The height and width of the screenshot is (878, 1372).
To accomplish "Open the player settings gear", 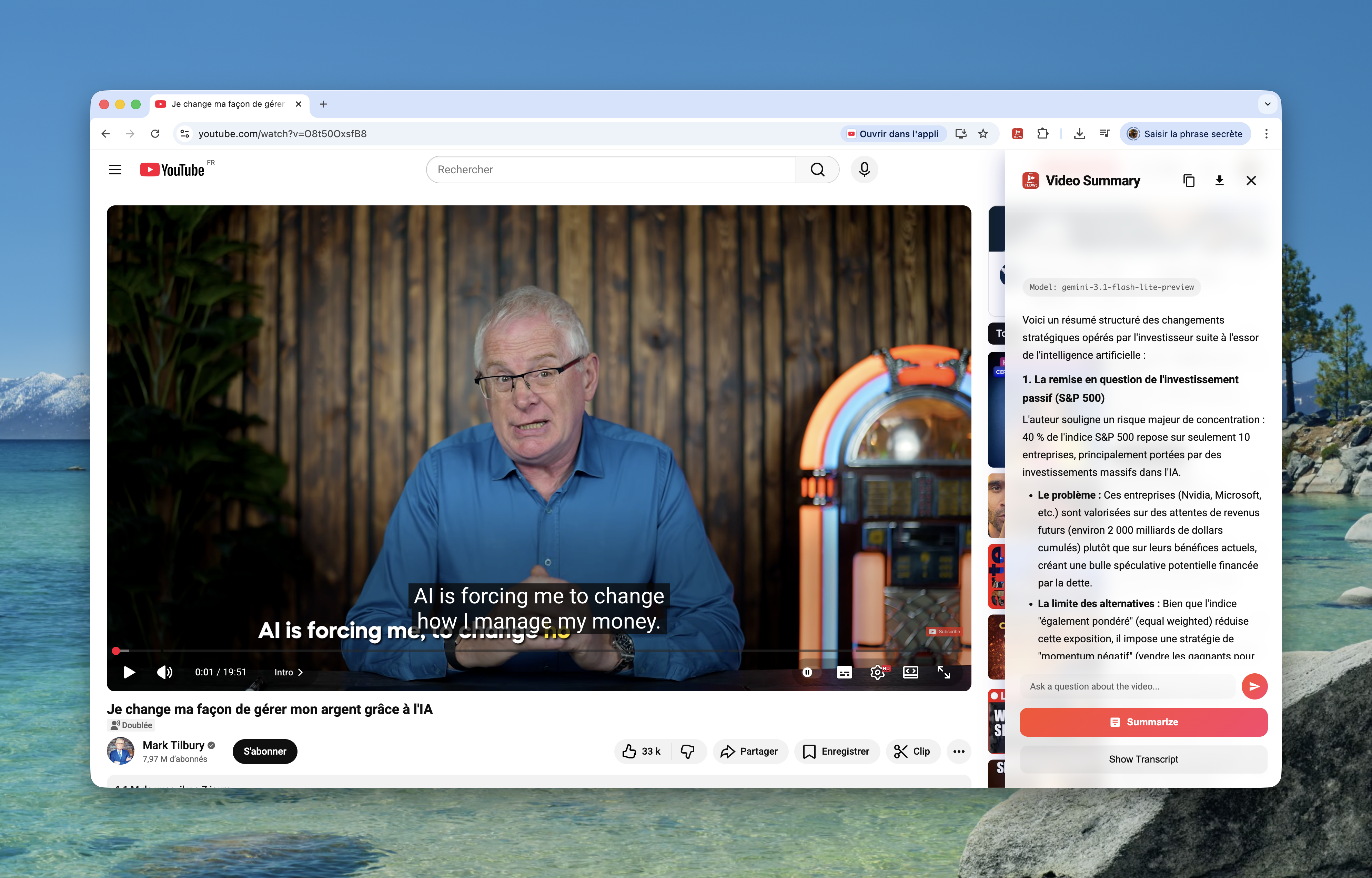I will tap(878, 672).
